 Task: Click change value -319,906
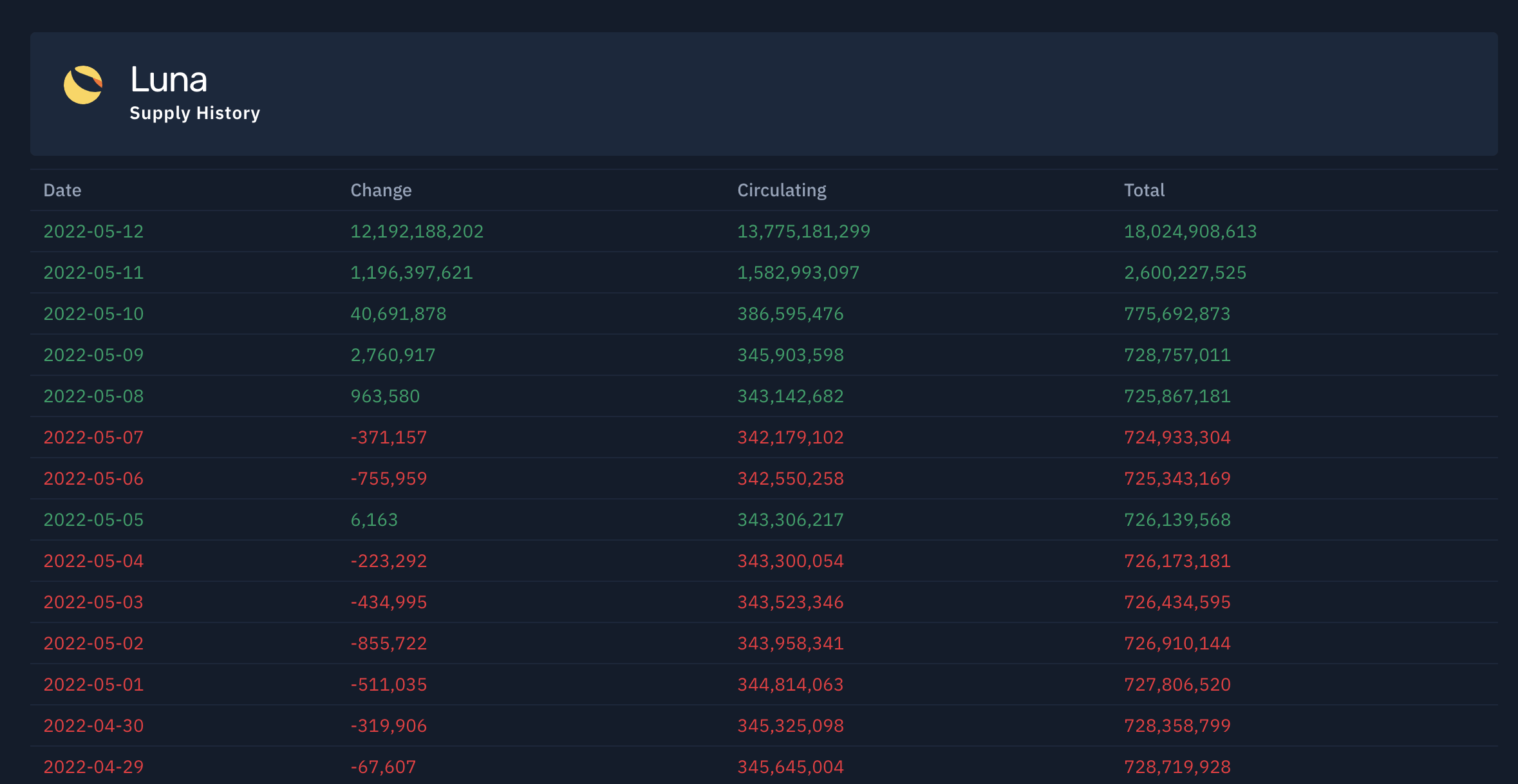pyautogui.click(x=389, y=726)
